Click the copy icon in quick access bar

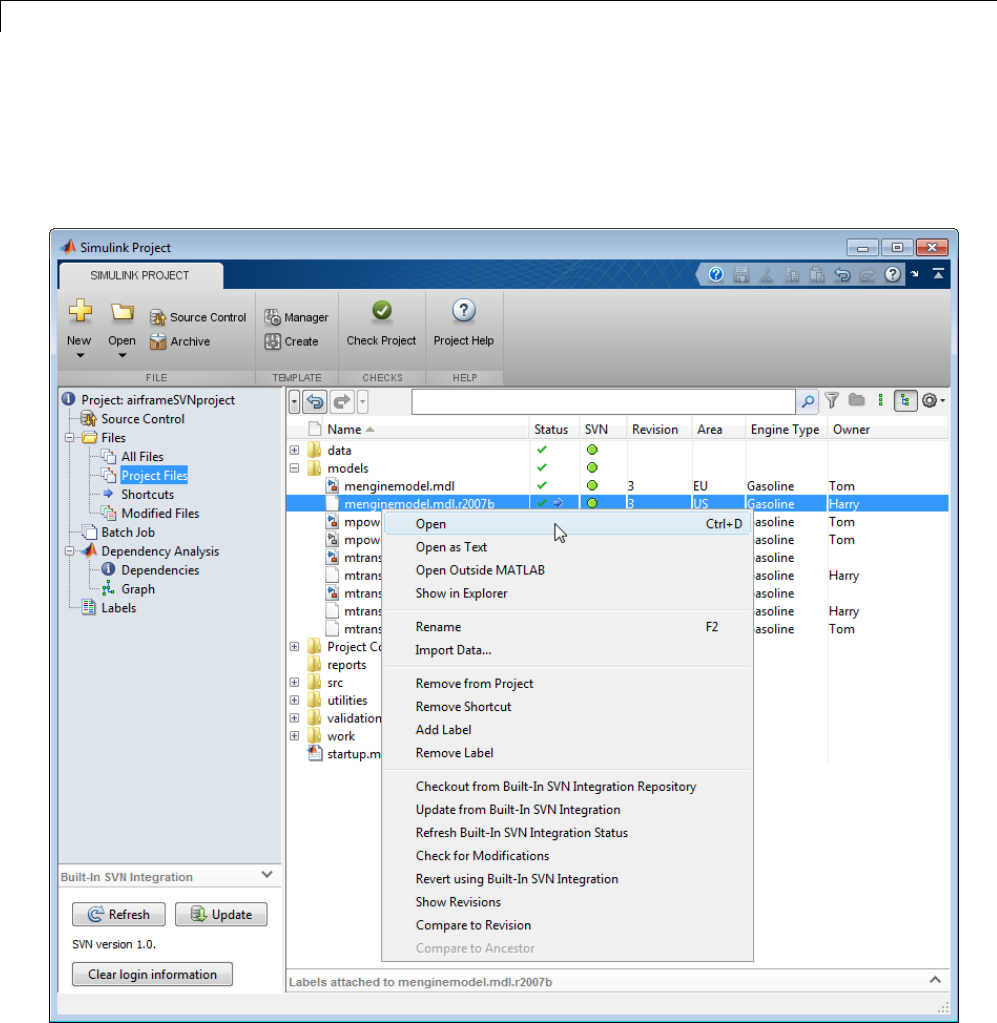coord(791,275)
